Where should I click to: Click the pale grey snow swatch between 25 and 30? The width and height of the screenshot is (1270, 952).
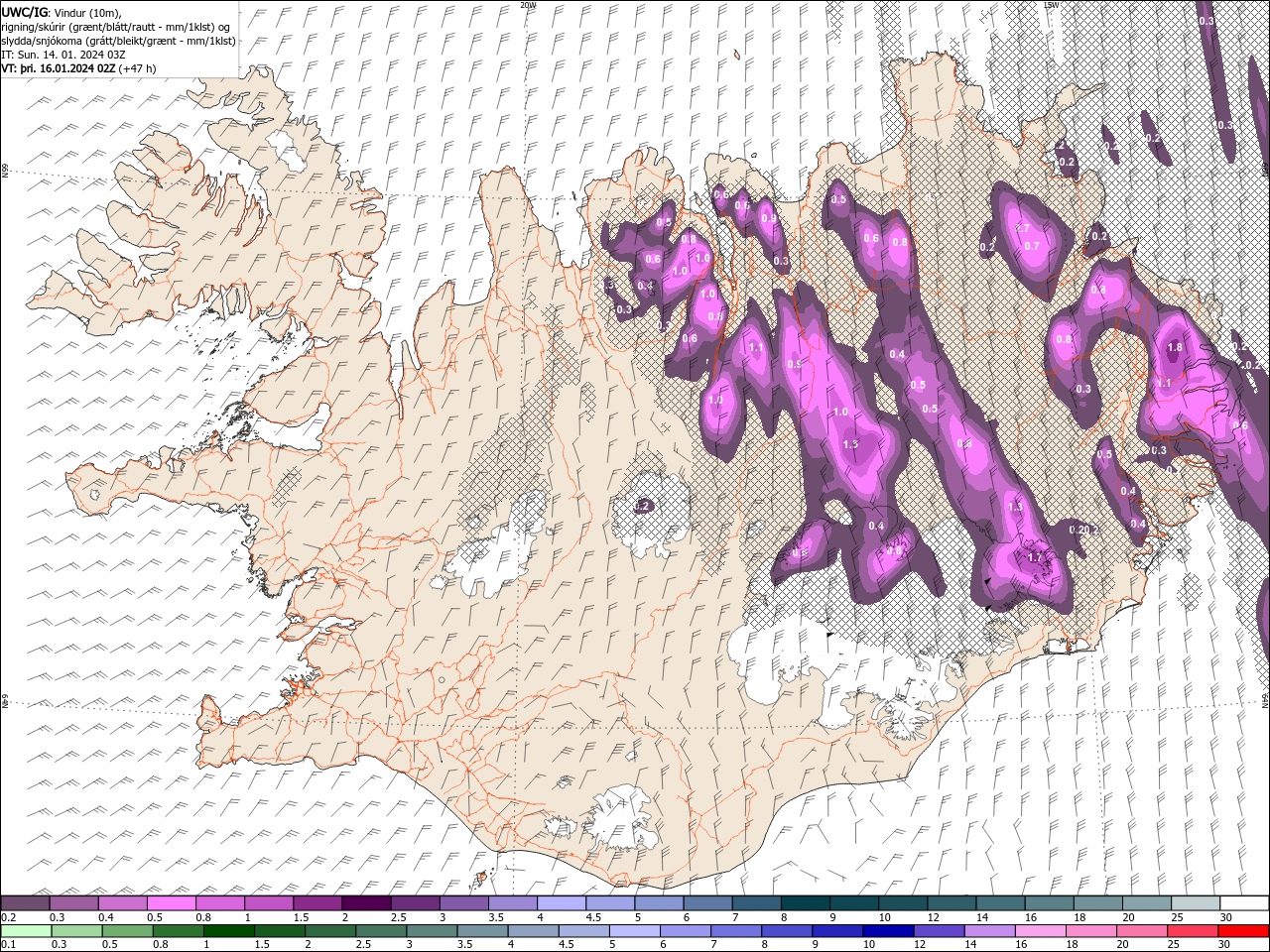(x=1195, y=903)
